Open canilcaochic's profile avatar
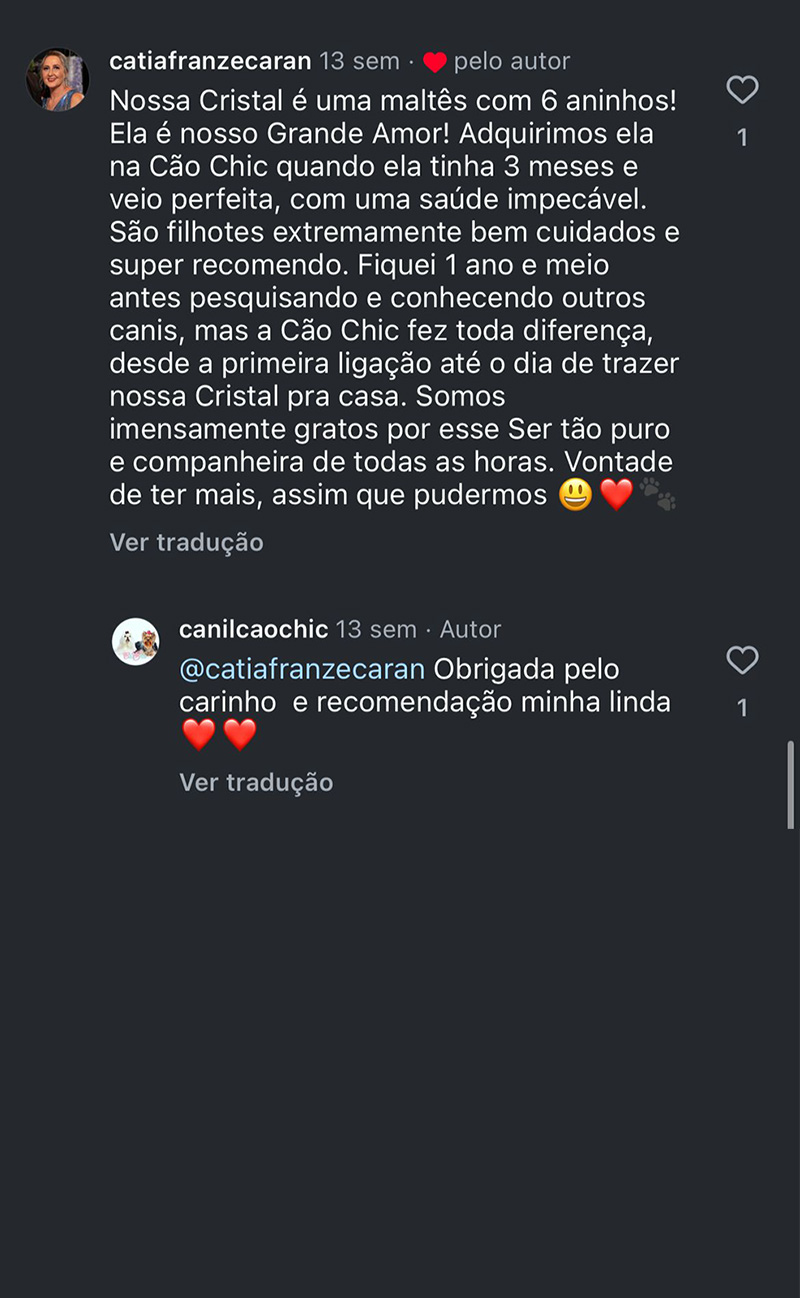 136,642
